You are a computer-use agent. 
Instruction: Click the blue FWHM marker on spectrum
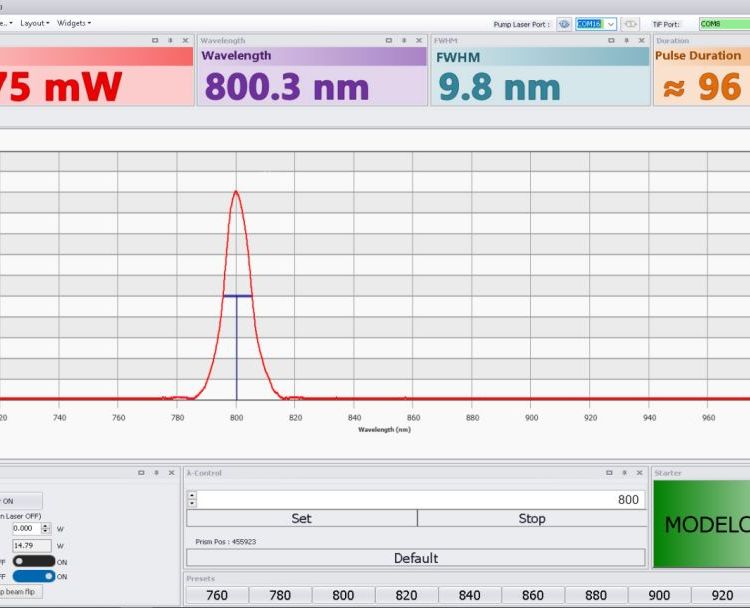click(238, 296)
